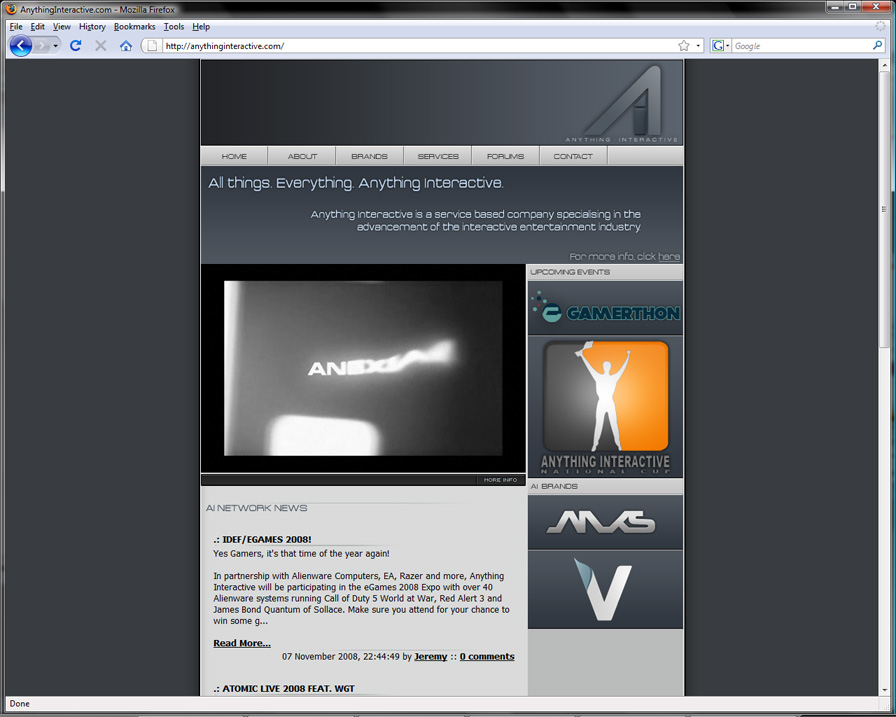896x717 pixels.
Task: Open the View menu
Action: (x=62, y=26)
